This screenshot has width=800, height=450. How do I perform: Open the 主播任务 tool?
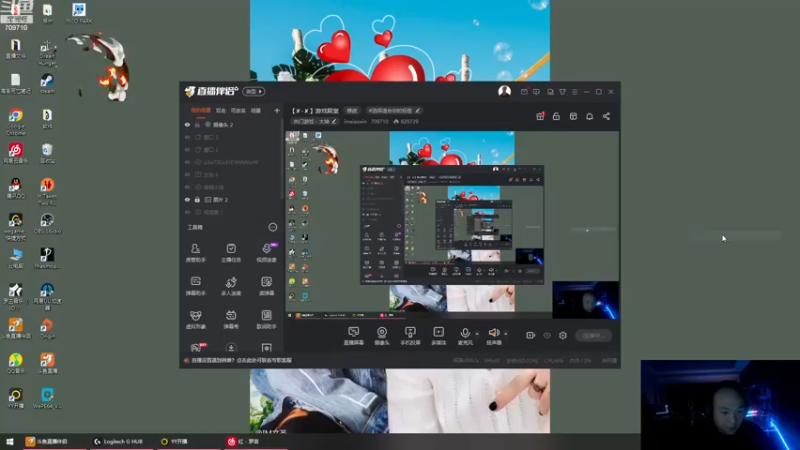coord(231,253)
